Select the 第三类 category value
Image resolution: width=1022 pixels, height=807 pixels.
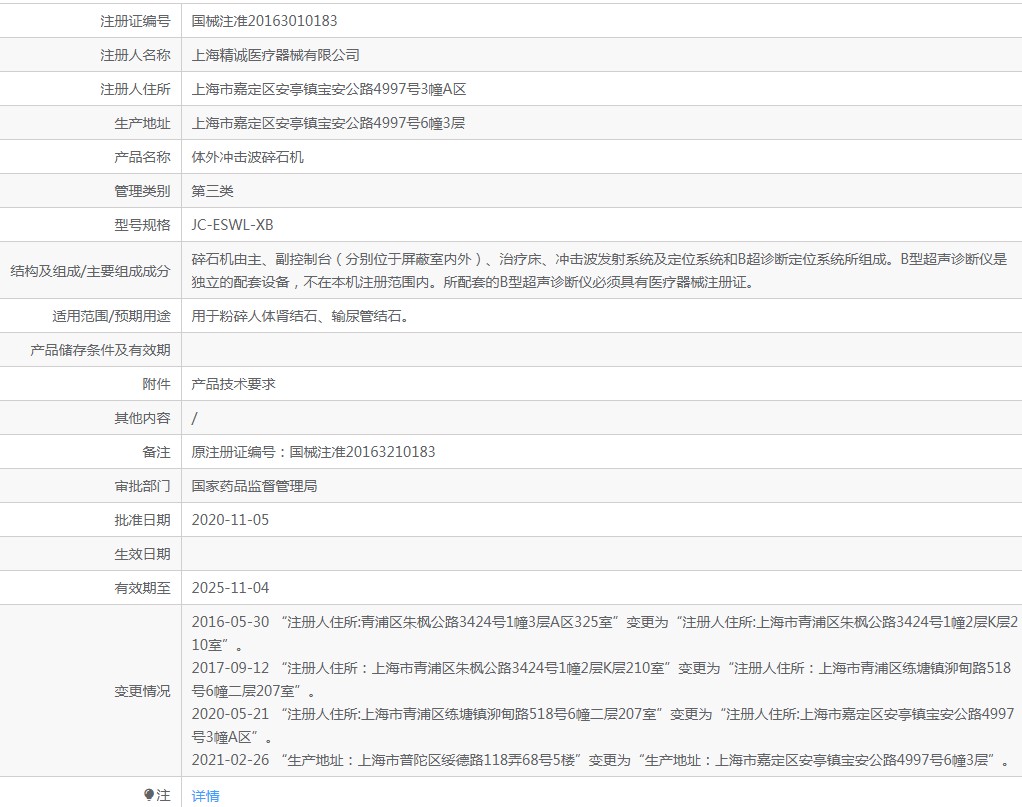point(212,190)
